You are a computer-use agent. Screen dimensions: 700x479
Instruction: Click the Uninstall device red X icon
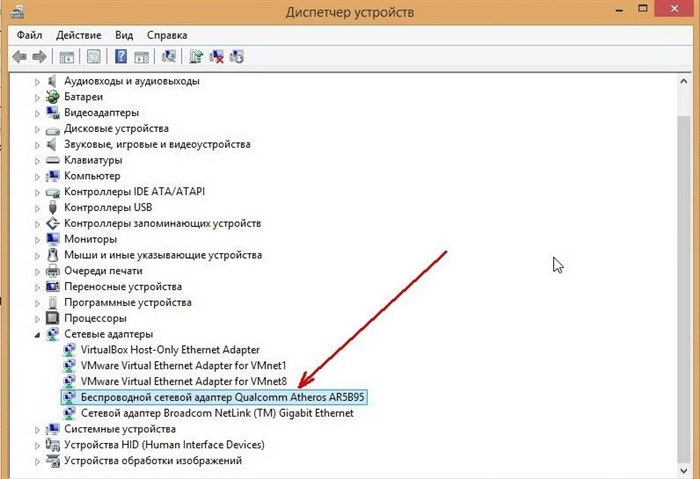coord(217,57)
